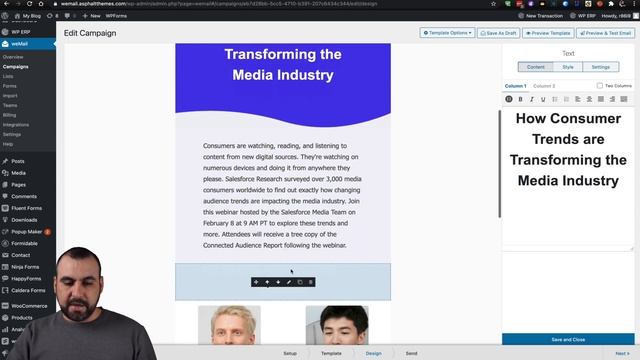Open the Overview submenu item
The height and width of the screenshot is (360, 640).
(13, 57)
